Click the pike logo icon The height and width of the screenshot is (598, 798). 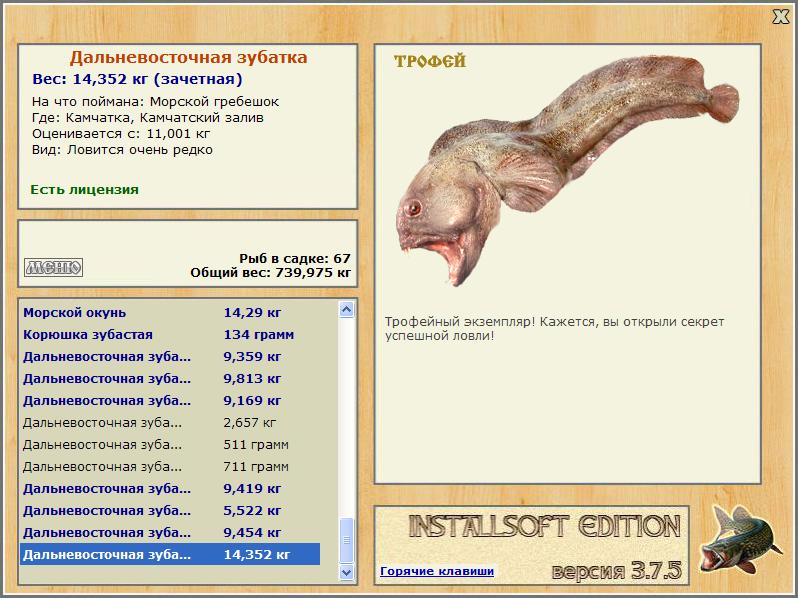[x=739, y=540]
